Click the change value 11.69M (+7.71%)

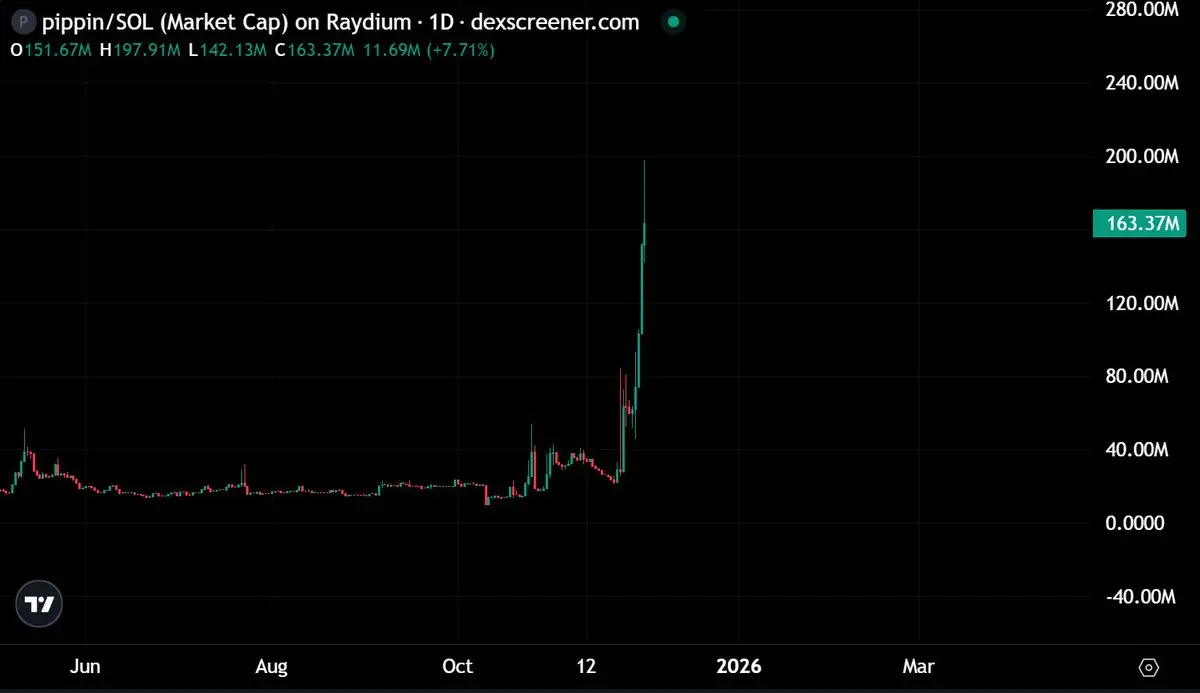430,49
